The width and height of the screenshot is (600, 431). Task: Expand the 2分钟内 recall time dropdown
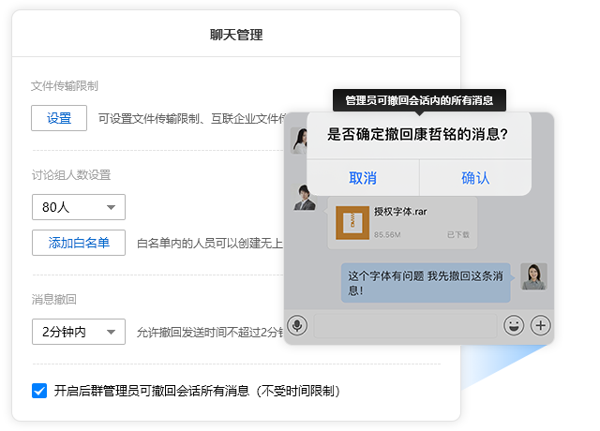click(x=78, y=331)
